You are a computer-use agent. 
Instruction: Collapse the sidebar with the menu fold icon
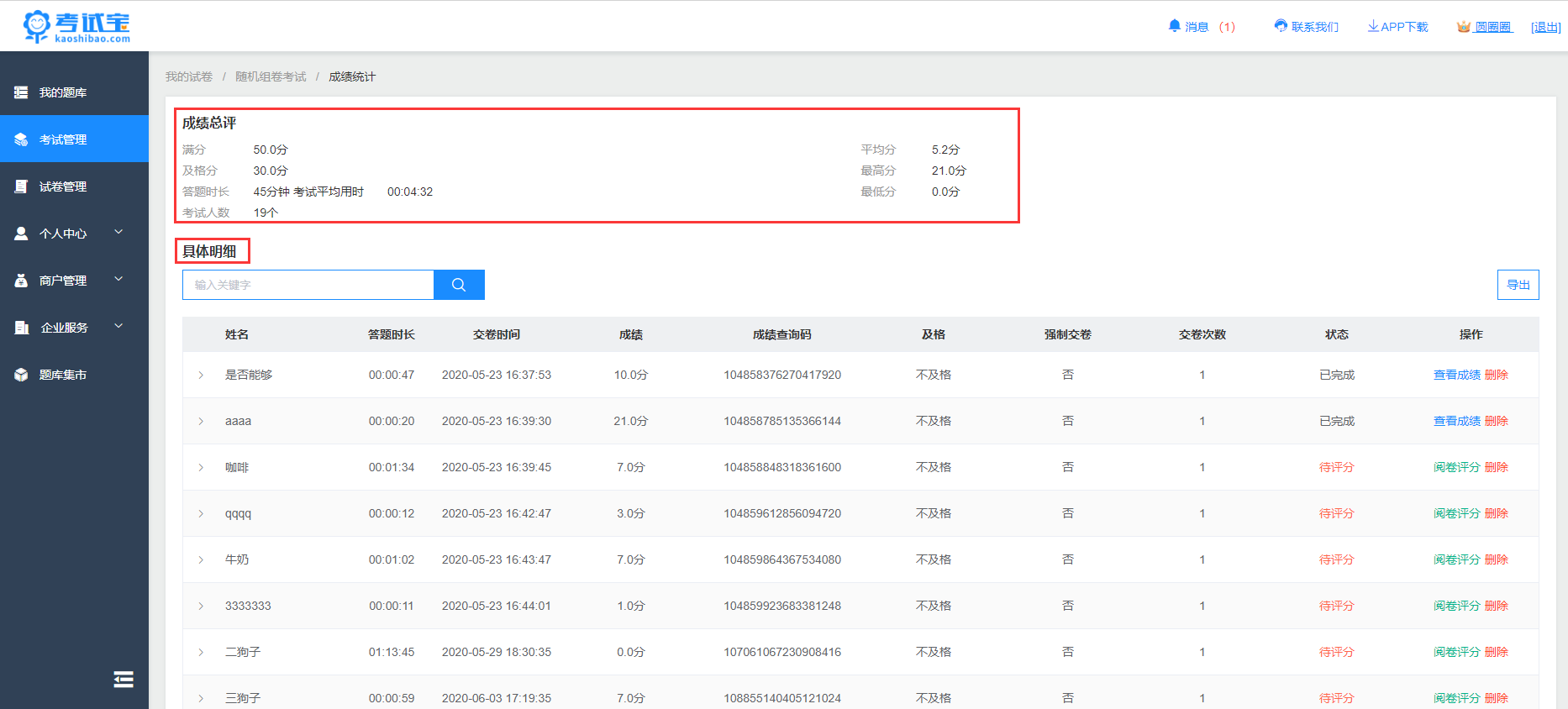coord(124,679)
